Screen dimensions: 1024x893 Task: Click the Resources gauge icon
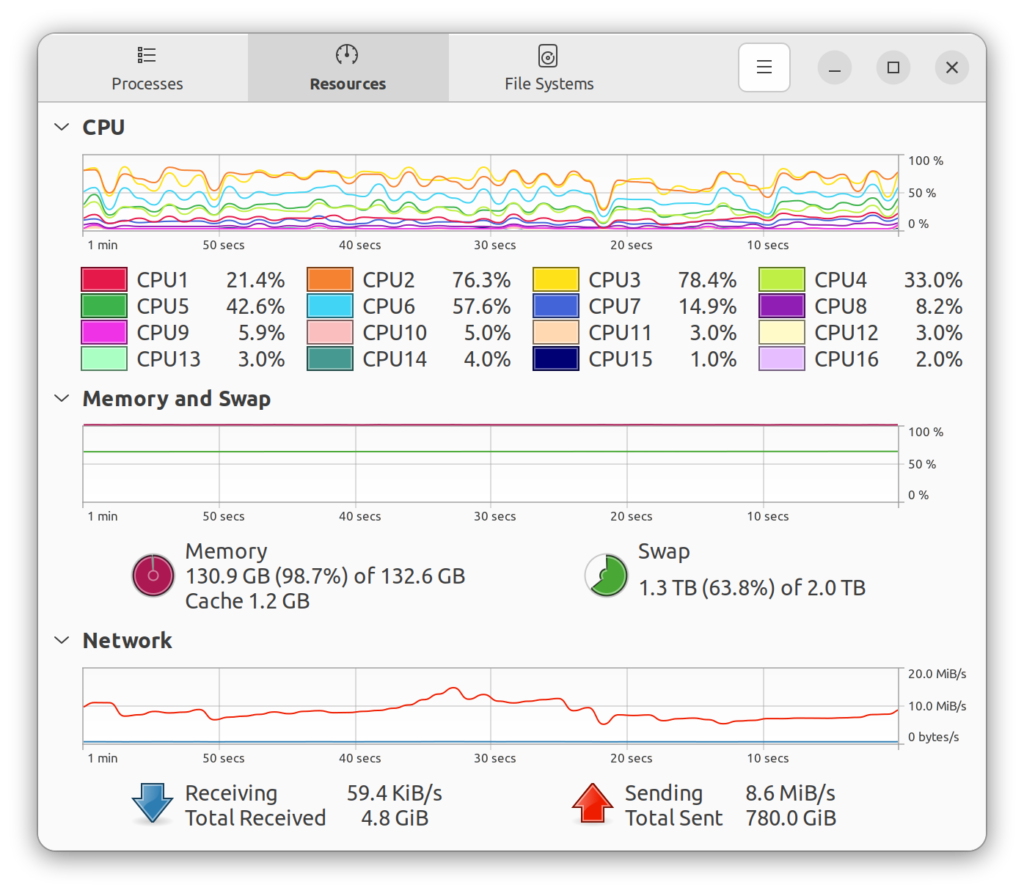pyautogui.click(x=347, y=55)
